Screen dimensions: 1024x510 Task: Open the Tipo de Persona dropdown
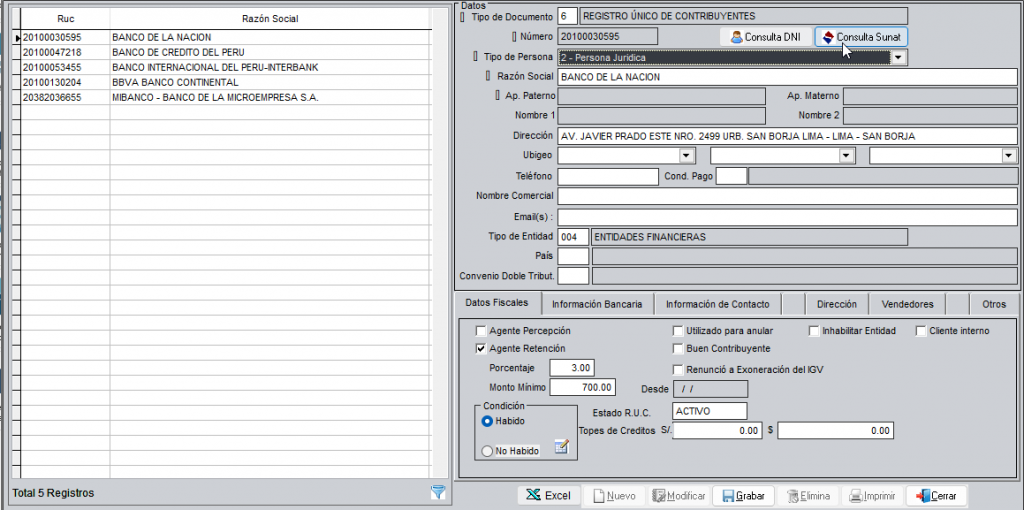[x=899, y=57]
